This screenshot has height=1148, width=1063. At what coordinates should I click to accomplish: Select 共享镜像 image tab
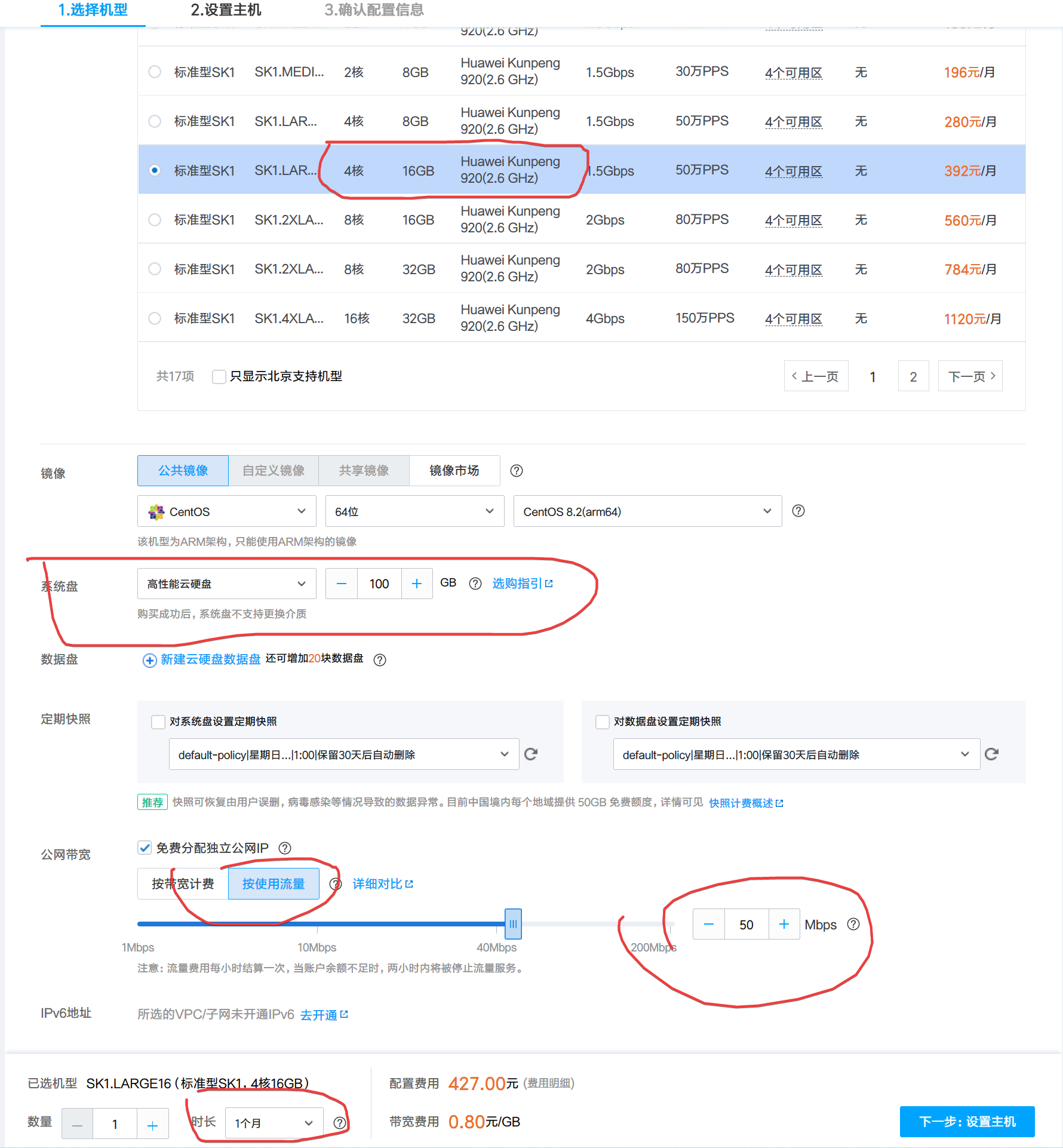click(364, 471)
